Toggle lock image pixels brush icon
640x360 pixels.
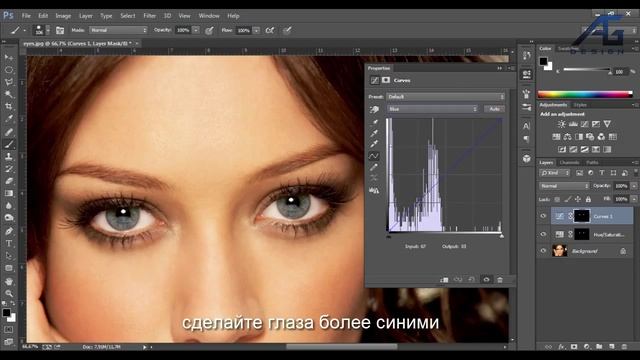pos(567,199)
